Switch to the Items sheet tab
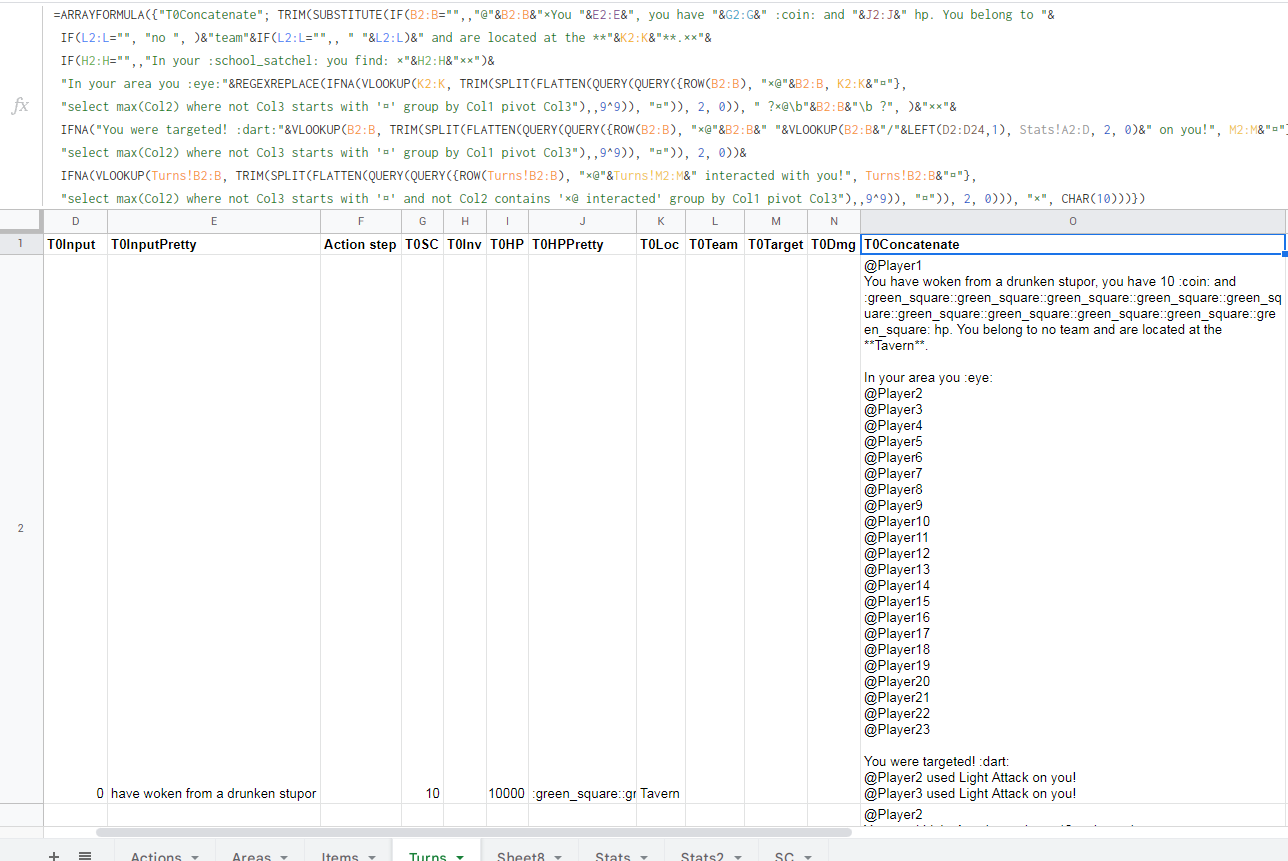1288x861 pixels. pyautogui.click(x=339, y=856)
